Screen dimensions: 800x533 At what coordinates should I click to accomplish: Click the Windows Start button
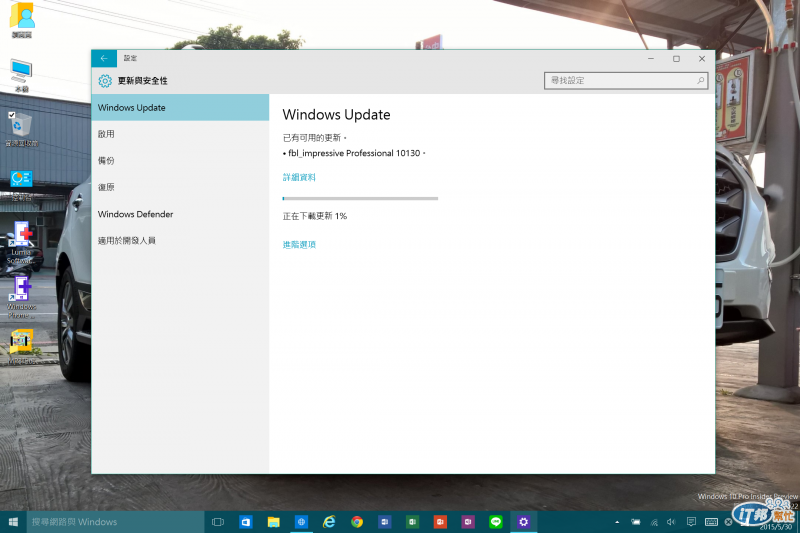[x=13, y=522]
